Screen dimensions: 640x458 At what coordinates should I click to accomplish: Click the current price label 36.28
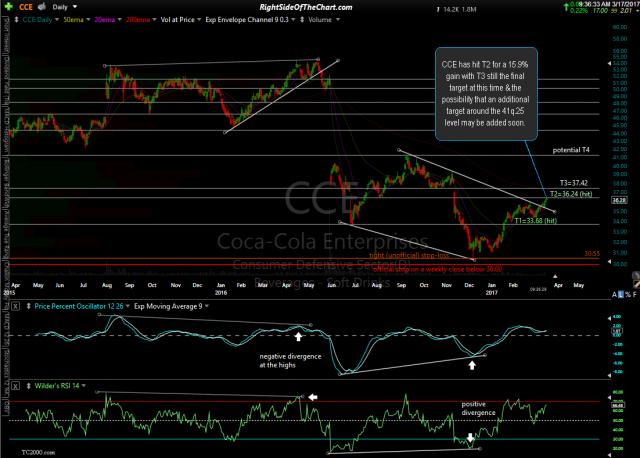[619, 200]
